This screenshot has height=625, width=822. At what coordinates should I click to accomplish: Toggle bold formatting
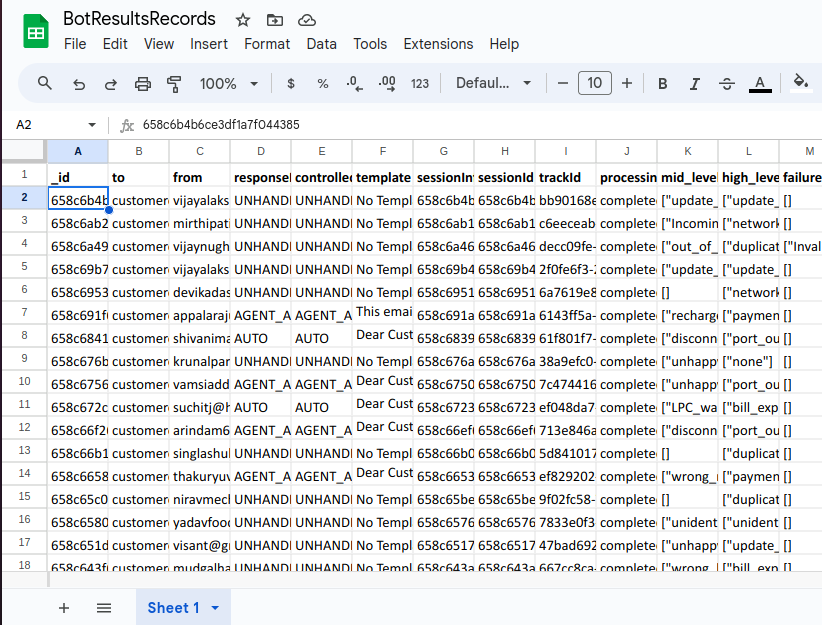[663, 84]
